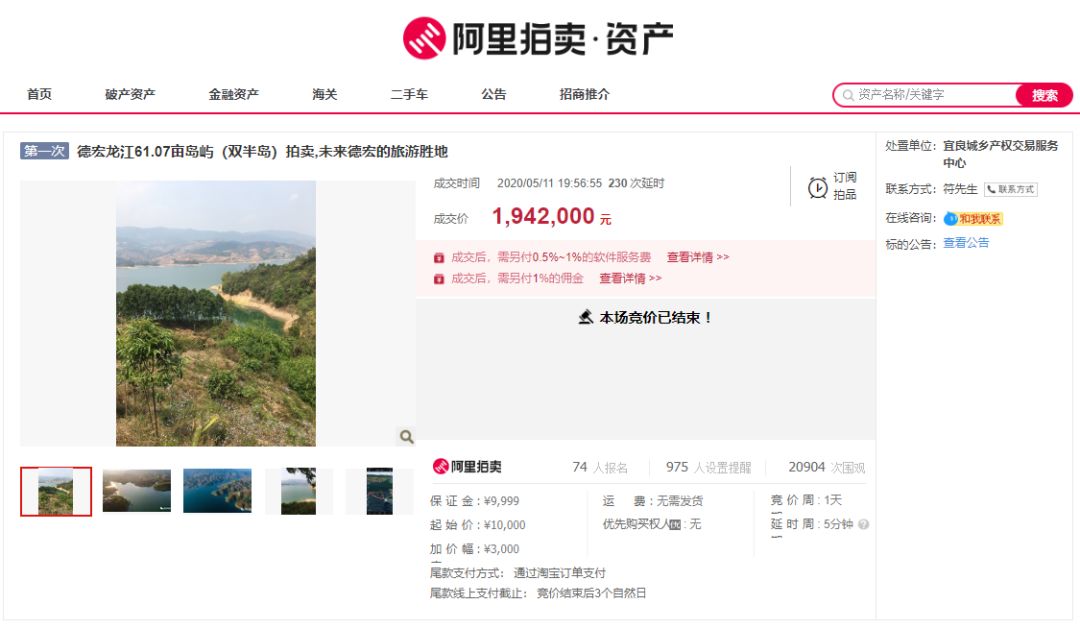Open the 招商推介 navigation tab
This screenshot has height=629, width=1080.
(586, 94)
